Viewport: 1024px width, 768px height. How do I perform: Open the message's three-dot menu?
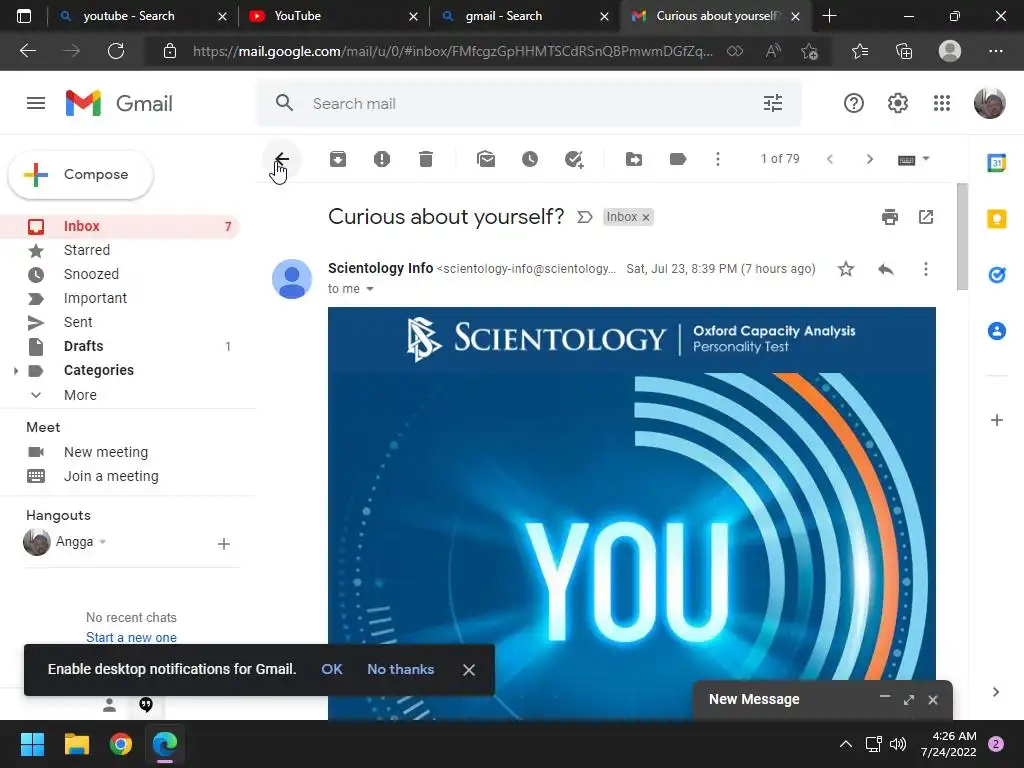pos(925,269)
